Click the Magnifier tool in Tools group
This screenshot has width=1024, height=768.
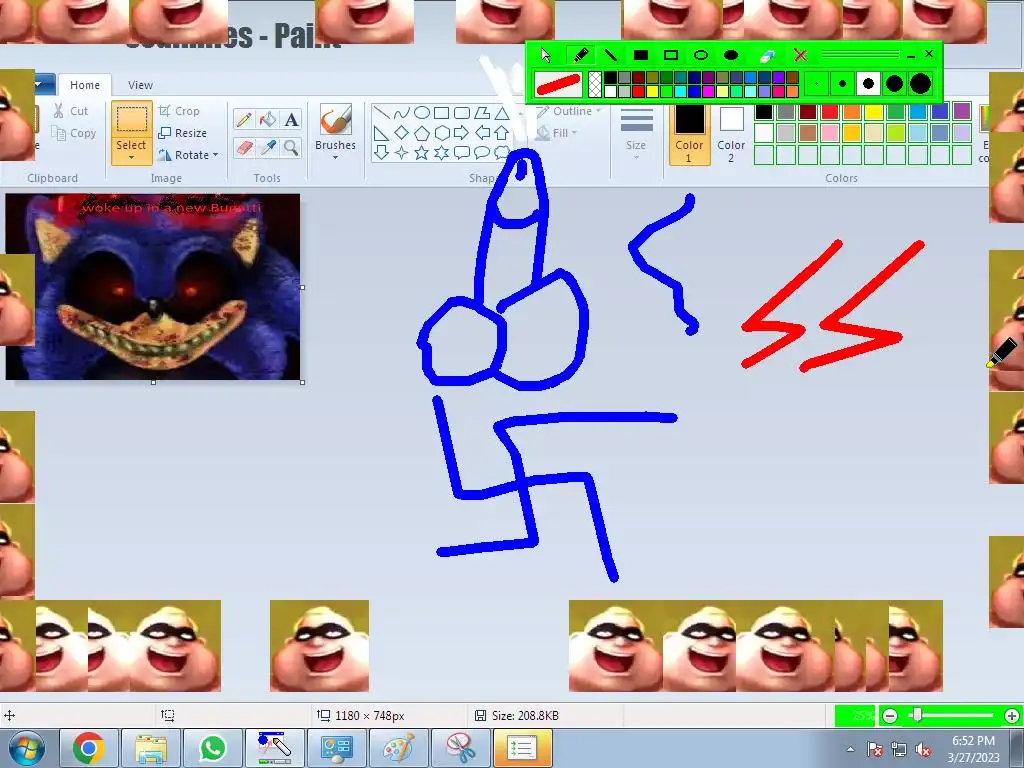click(x=291, y=148)
